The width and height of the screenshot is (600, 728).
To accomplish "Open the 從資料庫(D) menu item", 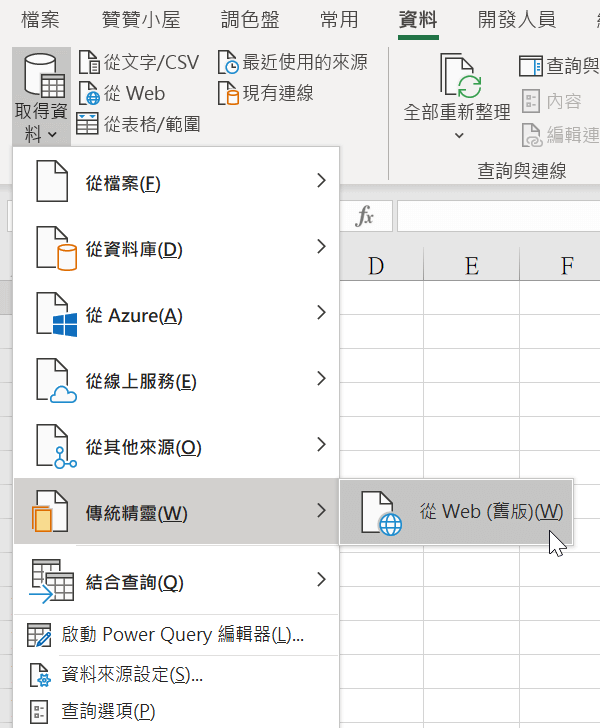I will click(x=176, y=247).
